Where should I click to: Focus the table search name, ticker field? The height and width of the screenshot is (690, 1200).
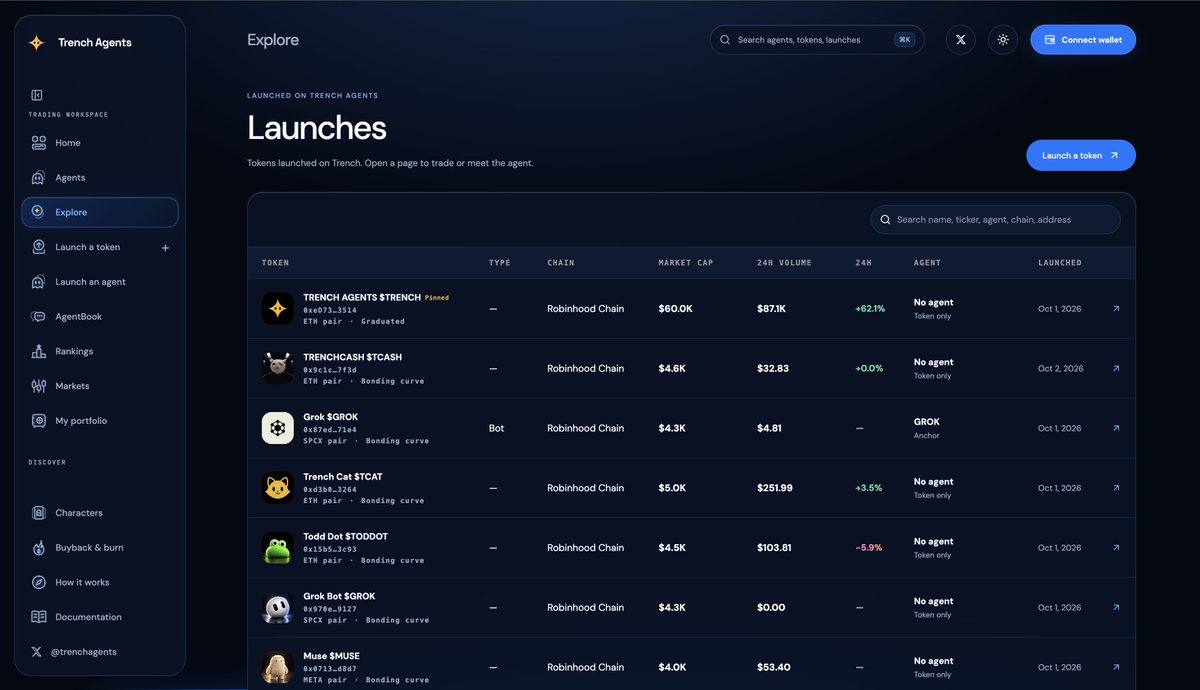tap(995, 220)
